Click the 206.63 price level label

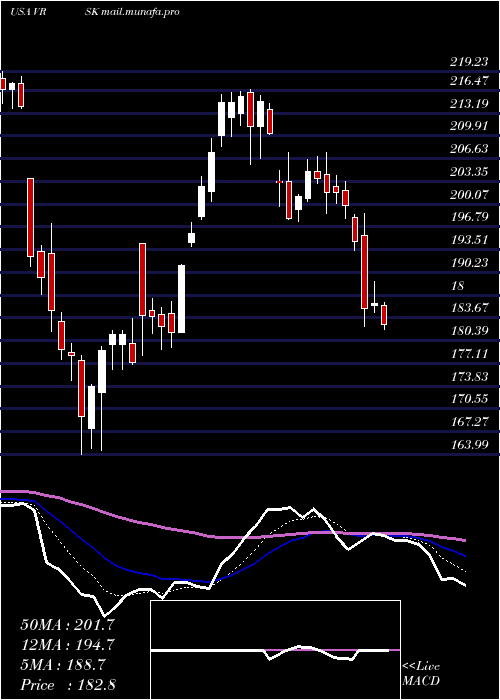469,149
